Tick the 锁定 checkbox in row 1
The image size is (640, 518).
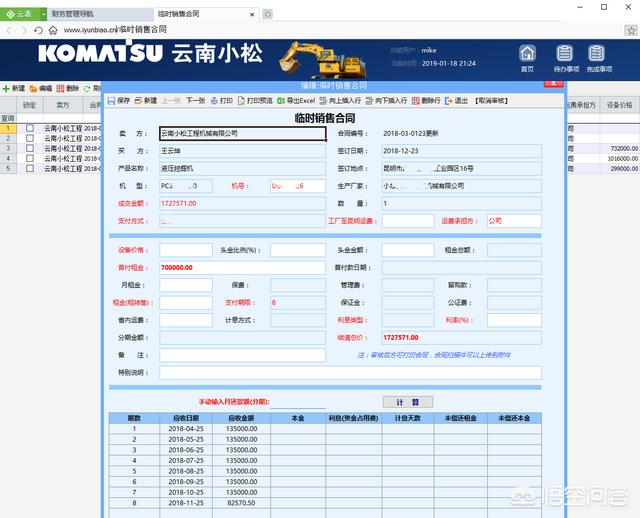point(29,128)
